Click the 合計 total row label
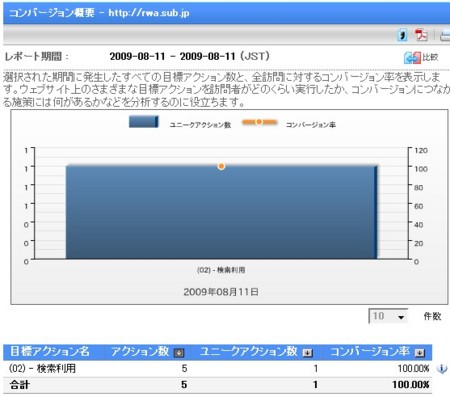 19,385
